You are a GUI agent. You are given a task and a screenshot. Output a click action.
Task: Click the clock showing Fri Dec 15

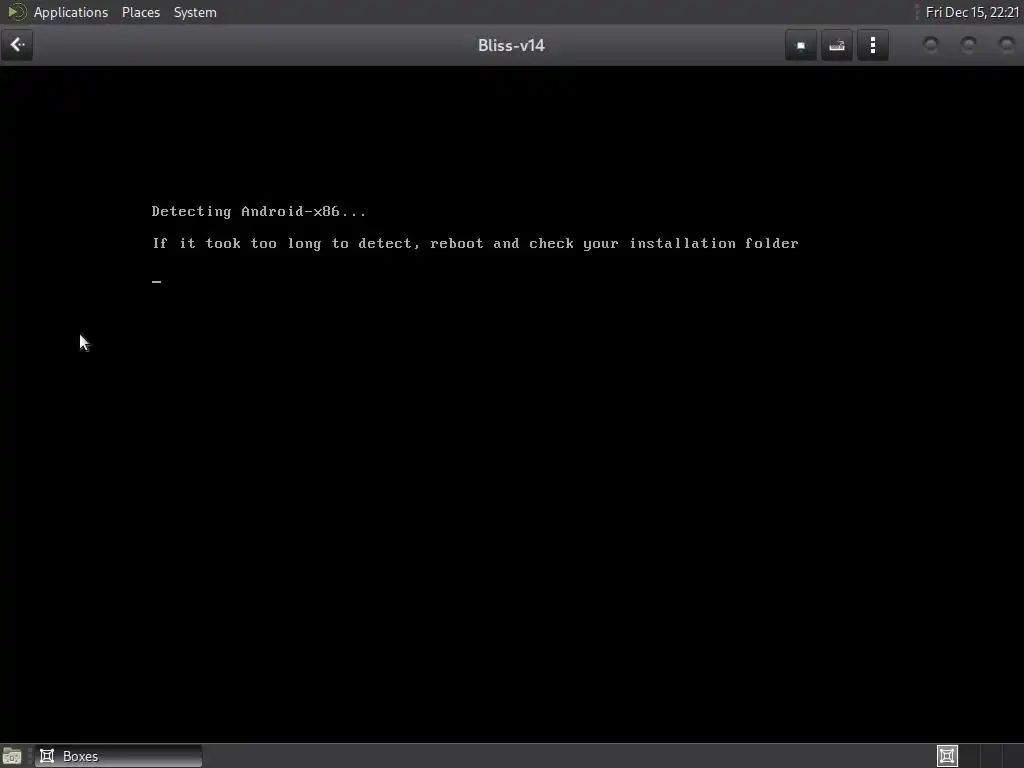972,12
